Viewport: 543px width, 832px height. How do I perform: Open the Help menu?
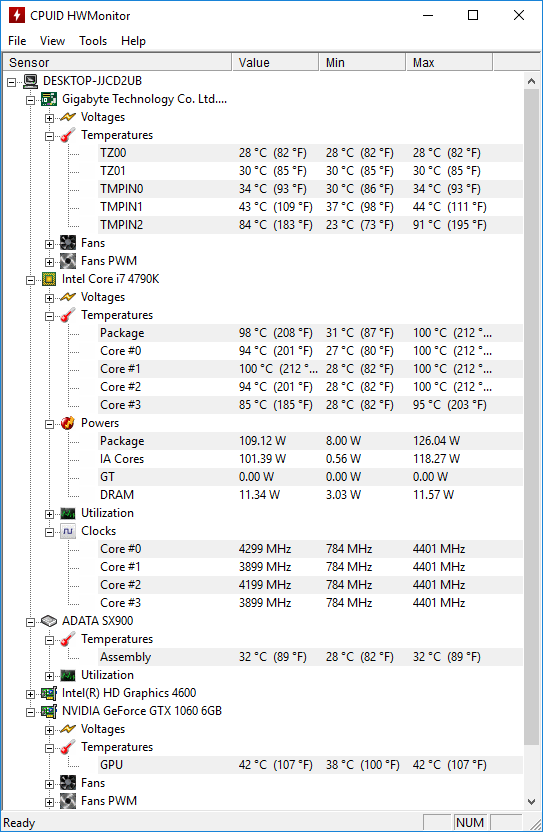[x=133, y=41]
